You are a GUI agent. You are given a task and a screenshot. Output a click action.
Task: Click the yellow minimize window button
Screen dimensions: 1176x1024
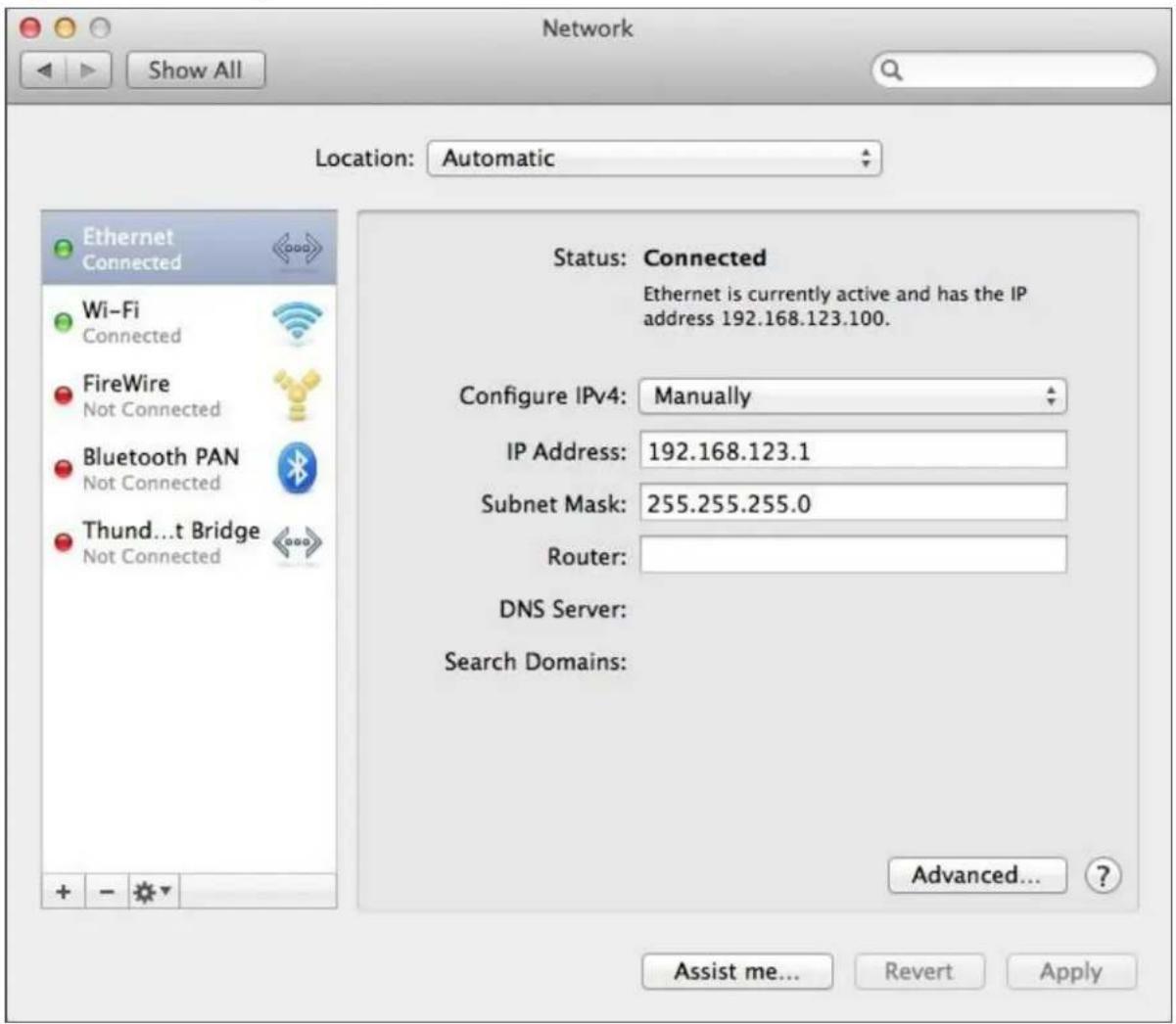click(x=66, y=28)
